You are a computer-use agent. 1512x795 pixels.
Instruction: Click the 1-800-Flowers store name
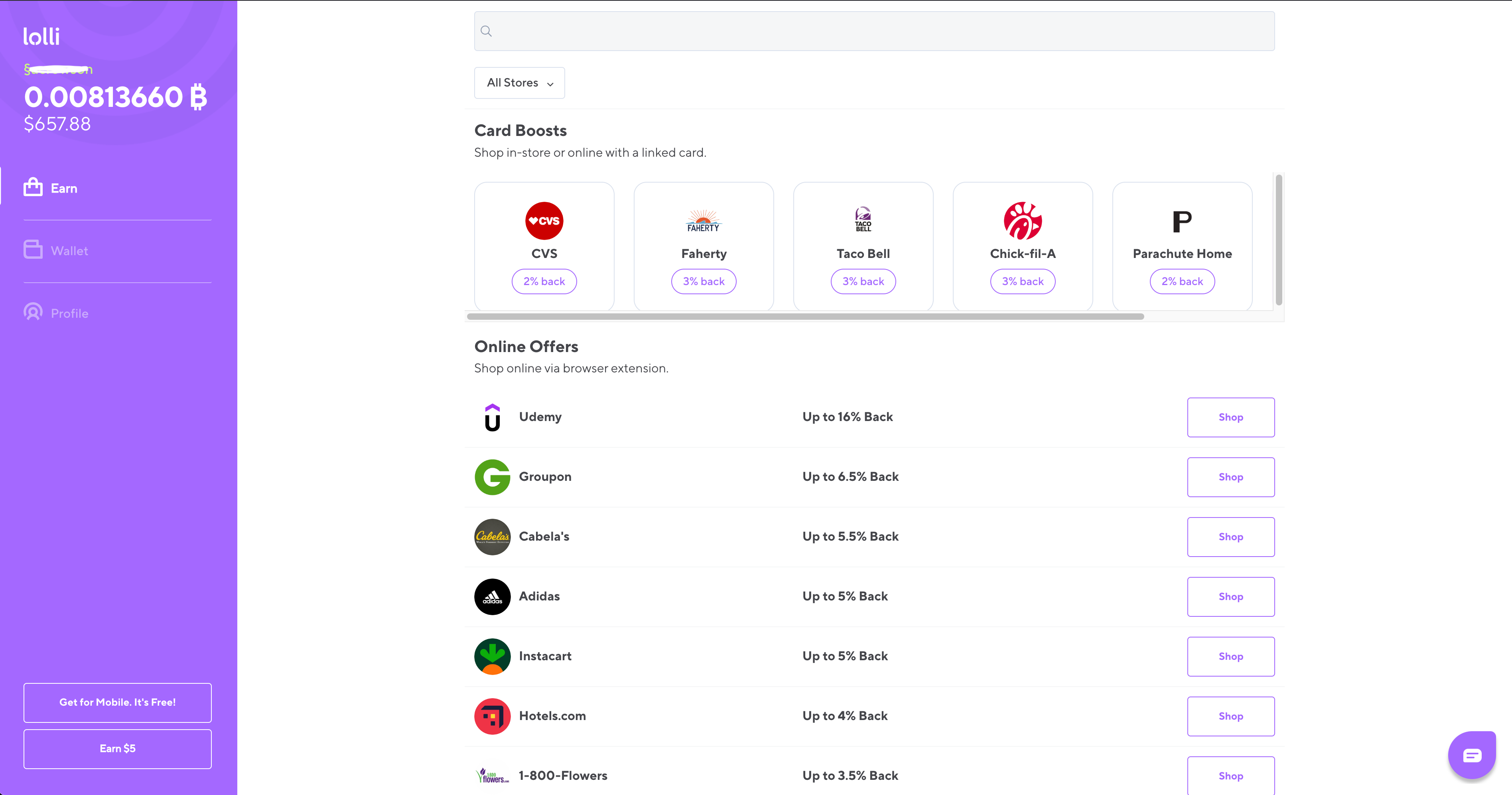coord(563,775)
